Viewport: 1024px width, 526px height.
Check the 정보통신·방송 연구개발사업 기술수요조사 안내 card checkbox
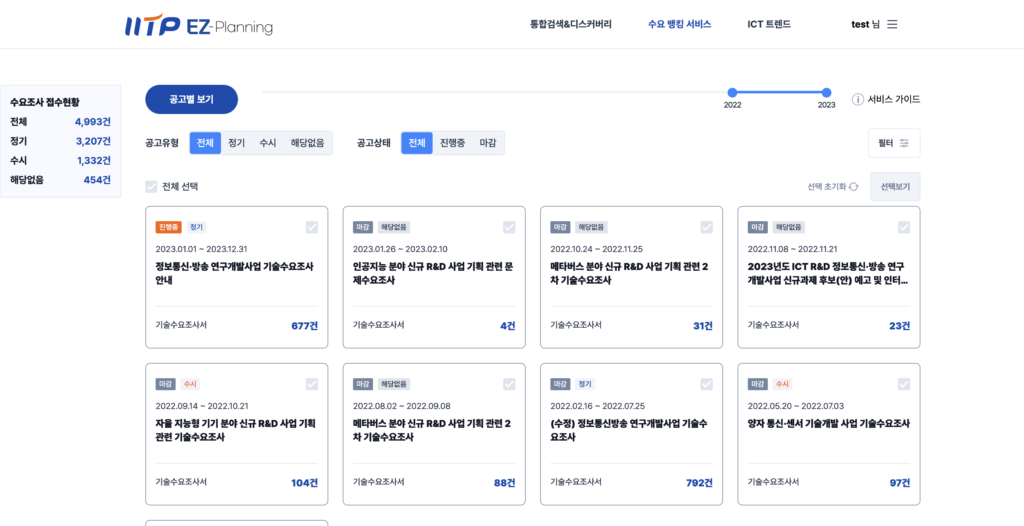pos(312,227)
